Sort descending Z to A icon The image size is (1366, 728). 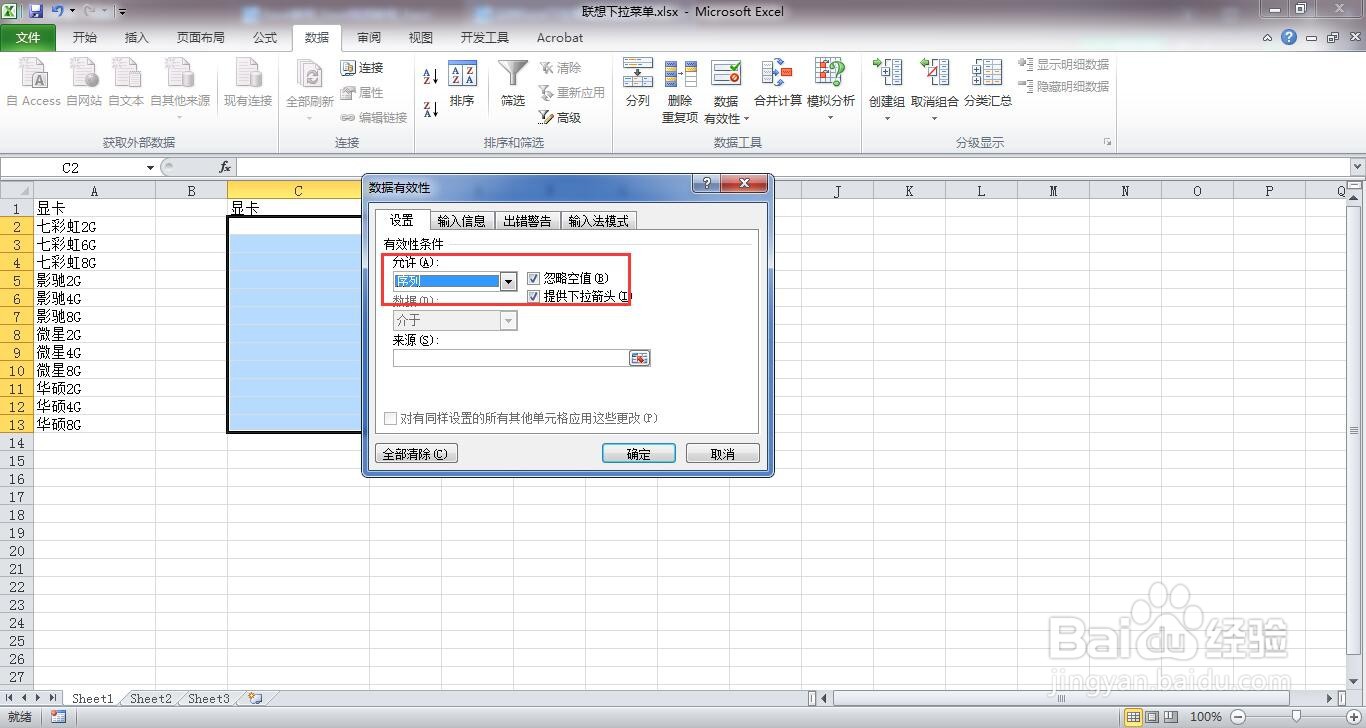[431, 108]
